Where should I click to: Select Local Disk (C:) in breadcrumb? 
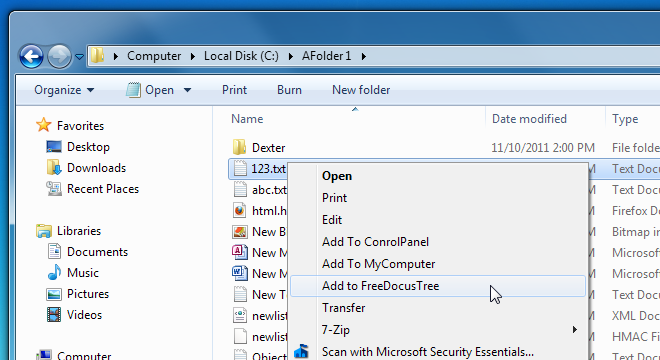click(x=241, y=56)
